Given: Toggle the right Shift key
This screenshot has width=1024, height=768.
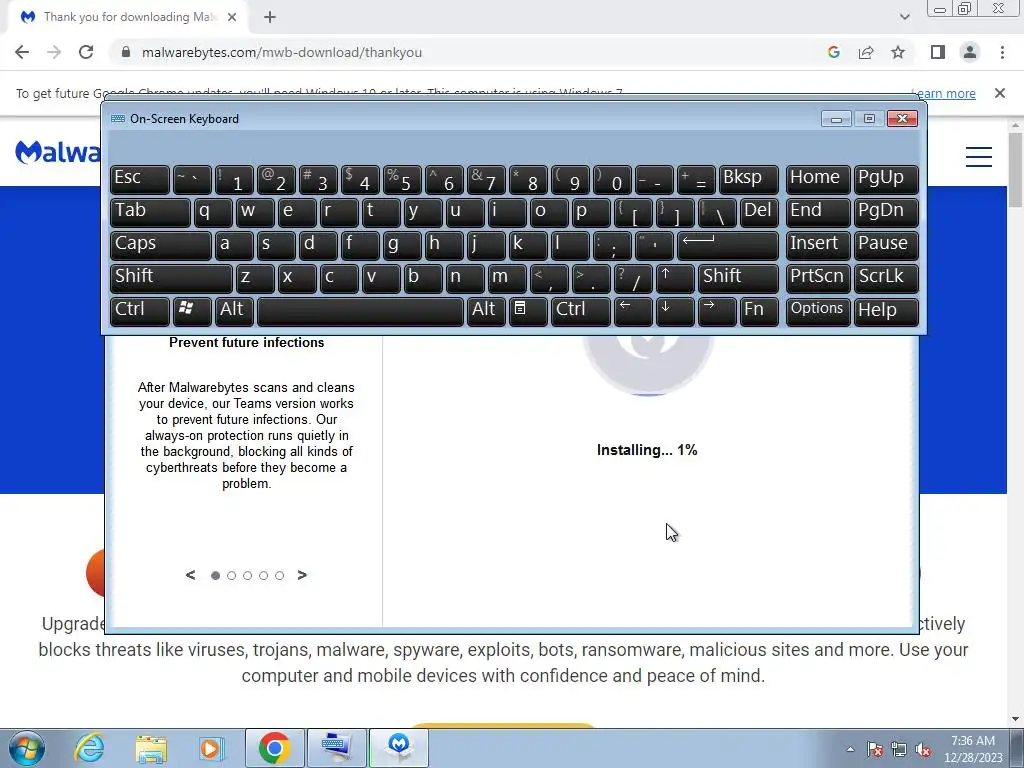Looking at the screenshot, I should (738, 278).
